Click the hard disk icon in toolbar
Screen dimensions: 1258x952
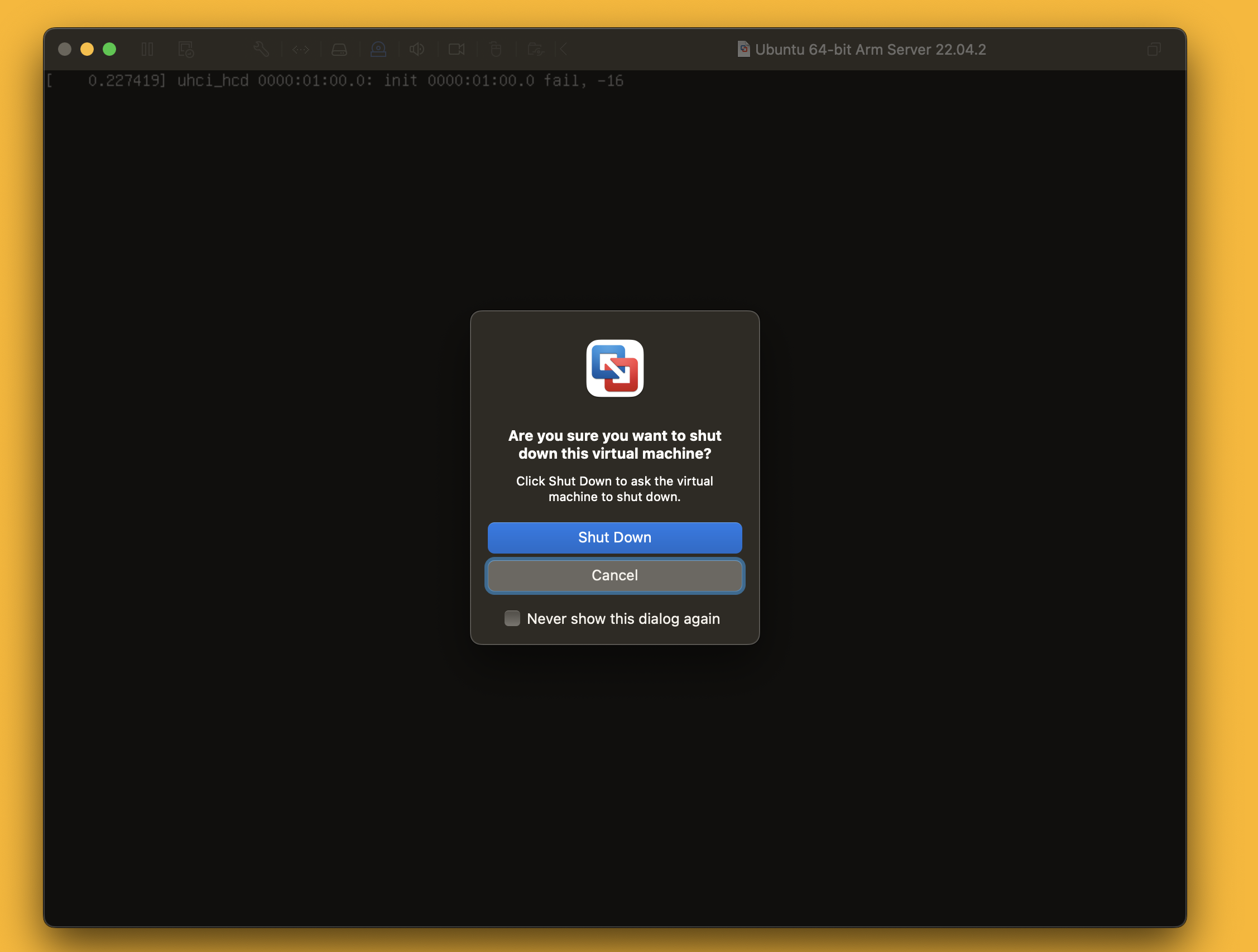[339, 50]
